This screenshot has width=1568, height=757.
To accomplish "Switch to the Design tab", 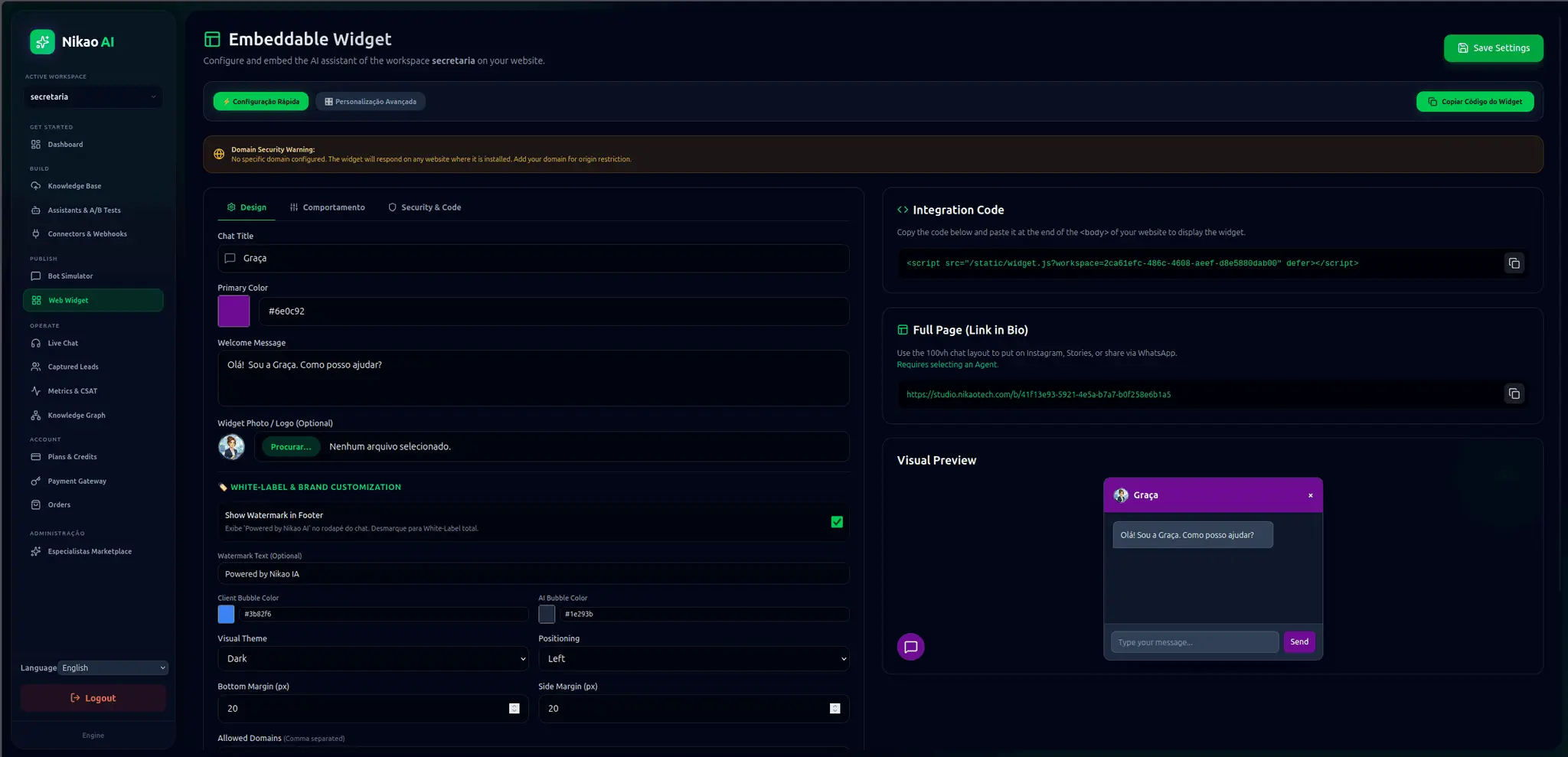I will tap(247, 207).
